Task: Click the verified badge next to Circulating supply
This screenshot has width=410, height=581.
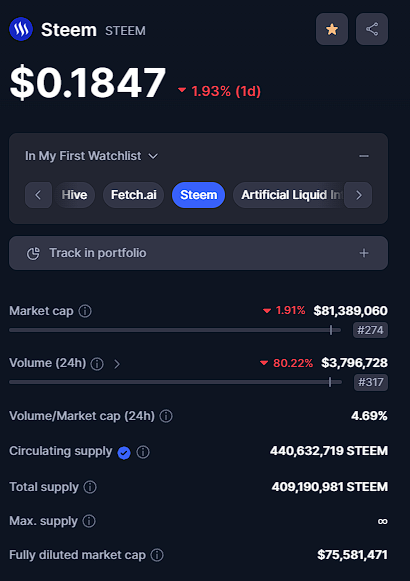Action: point(124,452)
